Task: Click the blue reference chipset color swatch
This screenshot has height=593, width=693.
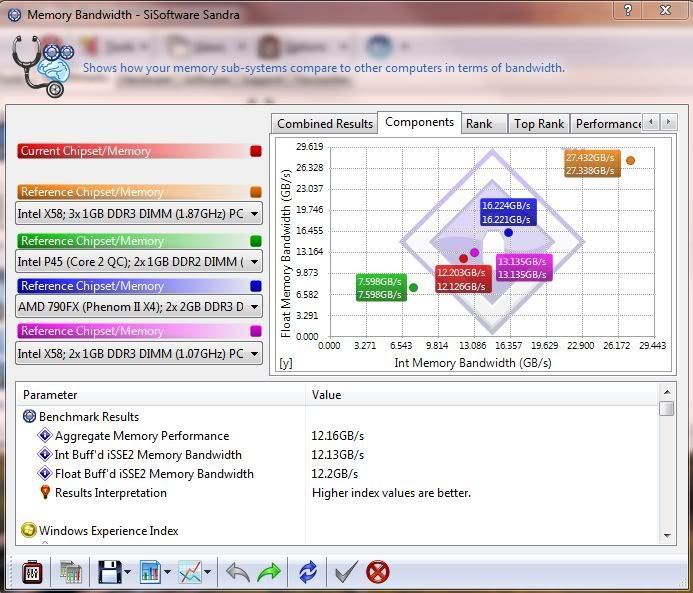Action: 255,286
